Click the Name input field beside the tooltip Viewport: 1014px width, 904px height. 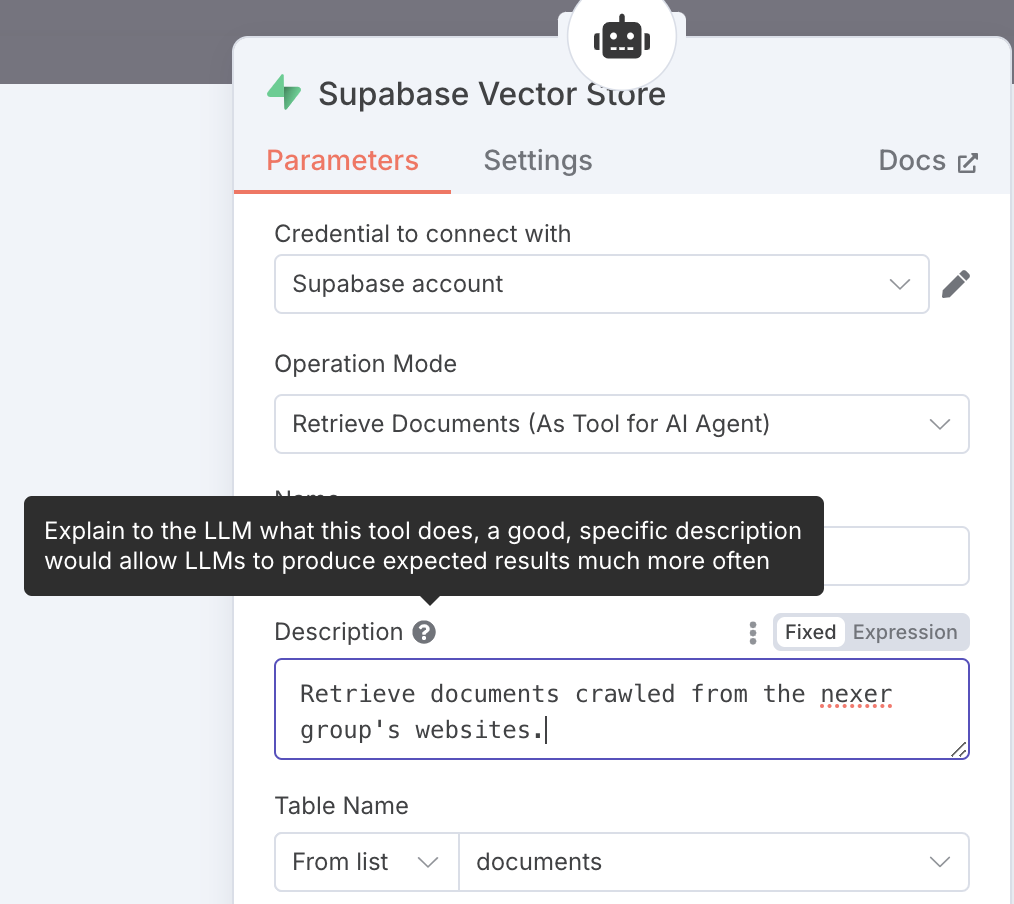[x=896, y=556]
